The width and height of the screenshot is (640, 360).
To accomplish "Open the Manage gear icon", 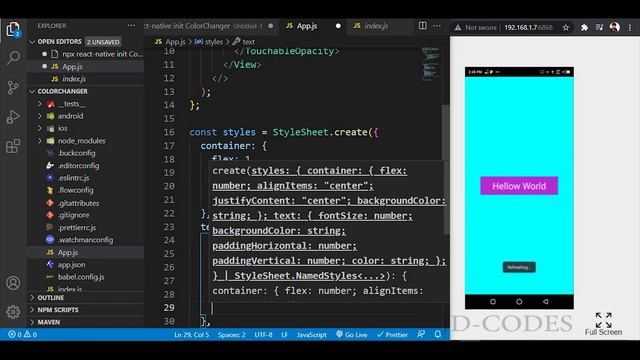I will pyautogui.click(x=13, y=312).
